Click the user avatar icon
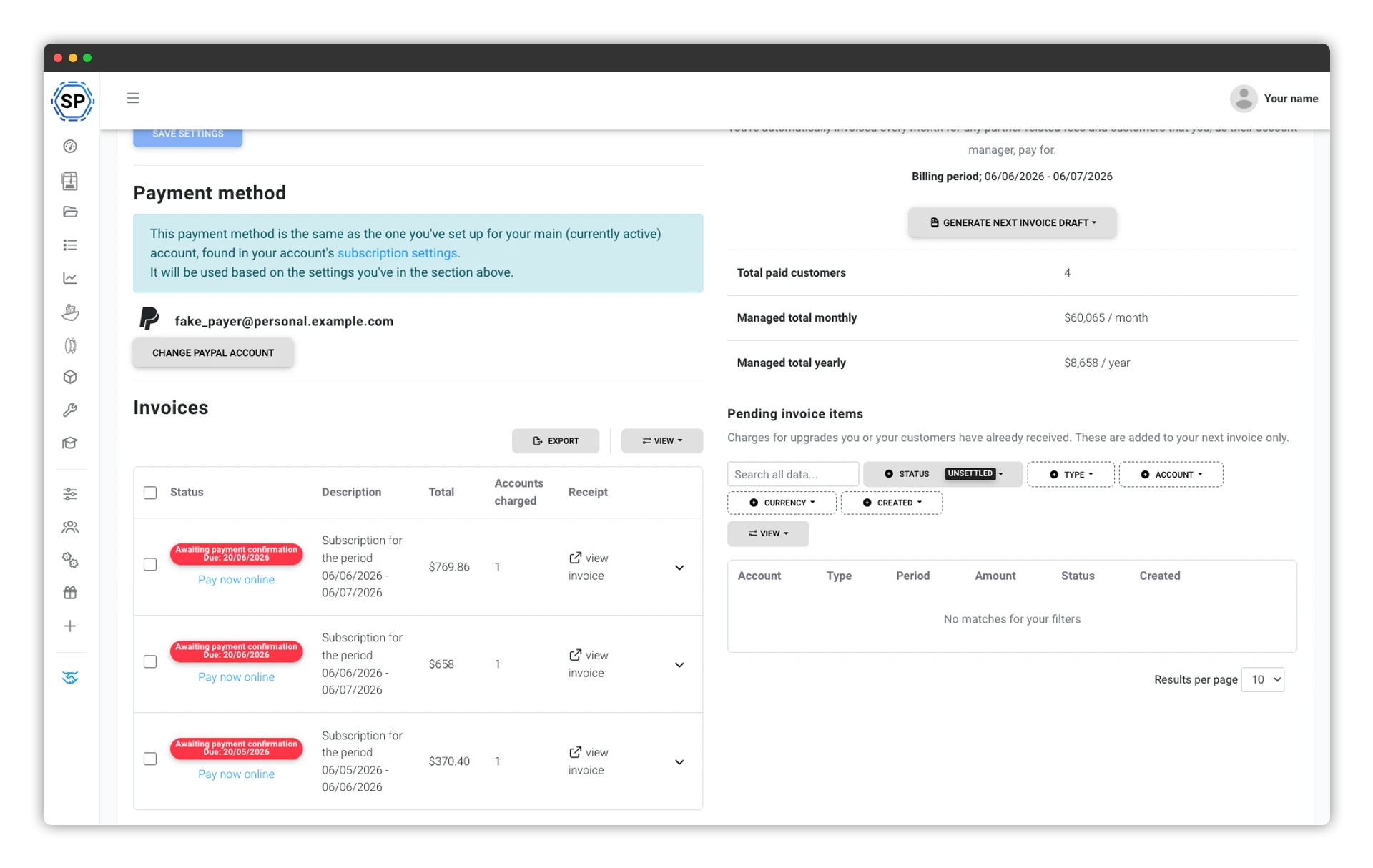Viewport: 1373px width, 868px height. (x=1244, y=99)
